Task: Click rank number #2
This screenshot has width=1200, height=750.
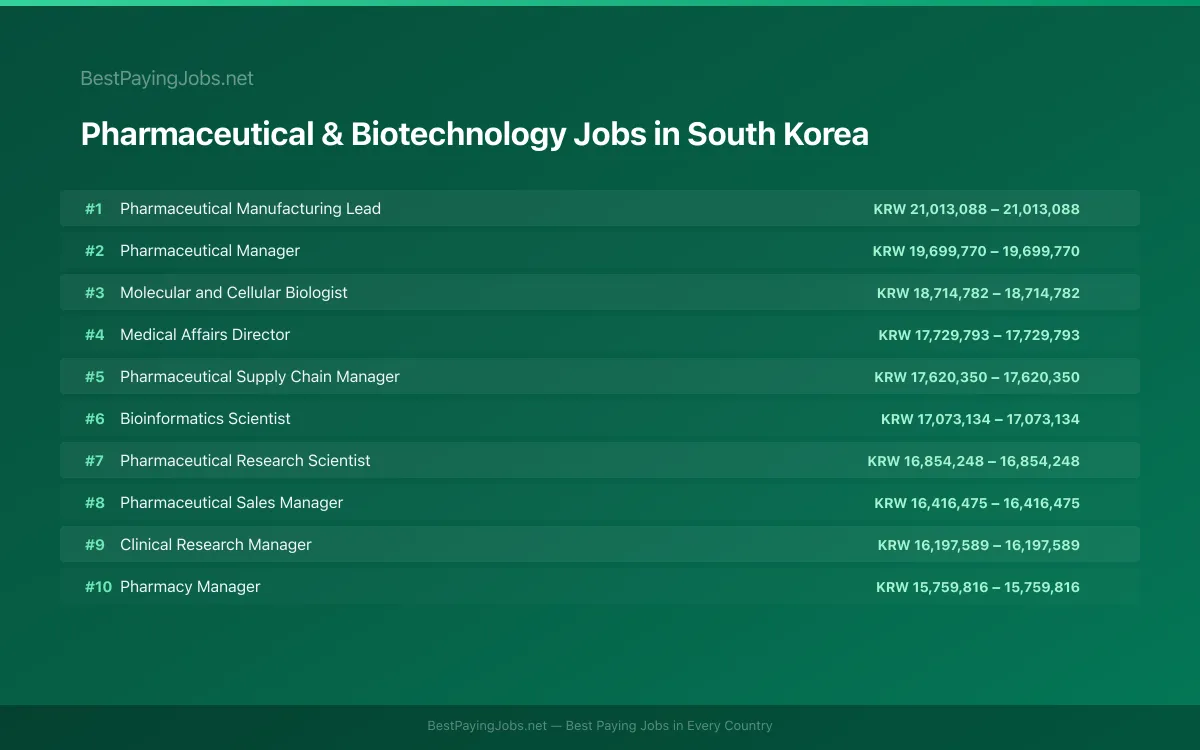Action: (94, 251)
